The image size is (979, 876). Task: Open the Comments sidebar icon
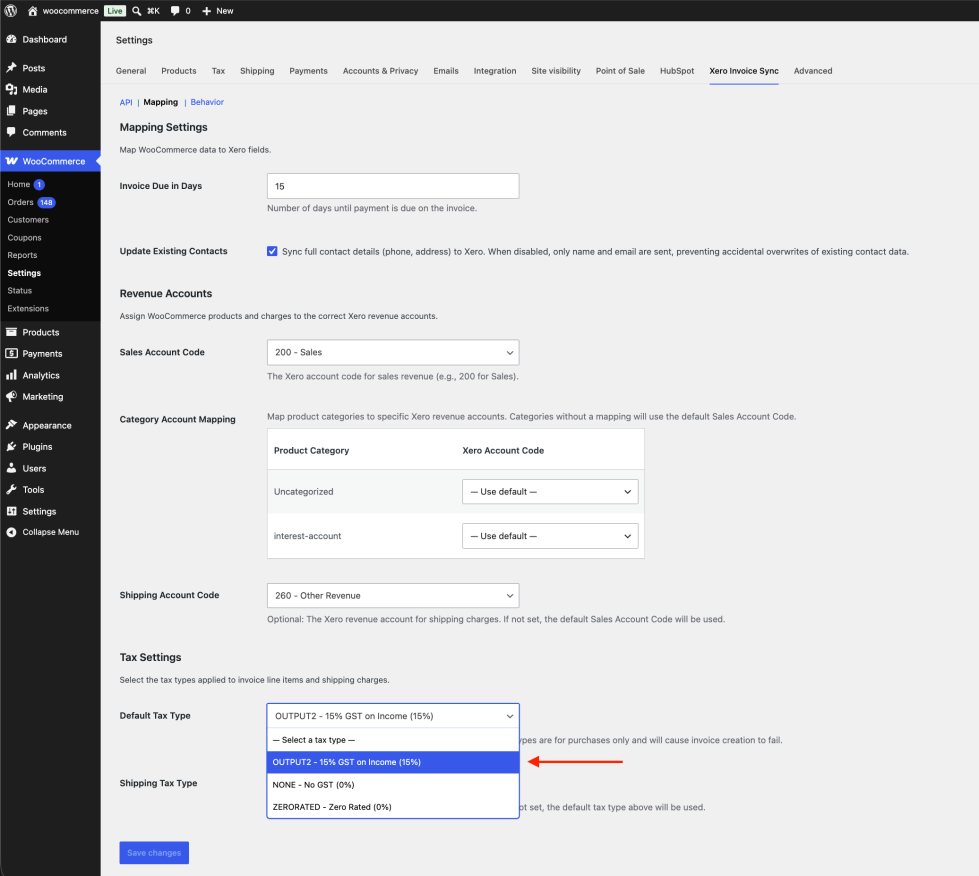[x=11, y=132]
